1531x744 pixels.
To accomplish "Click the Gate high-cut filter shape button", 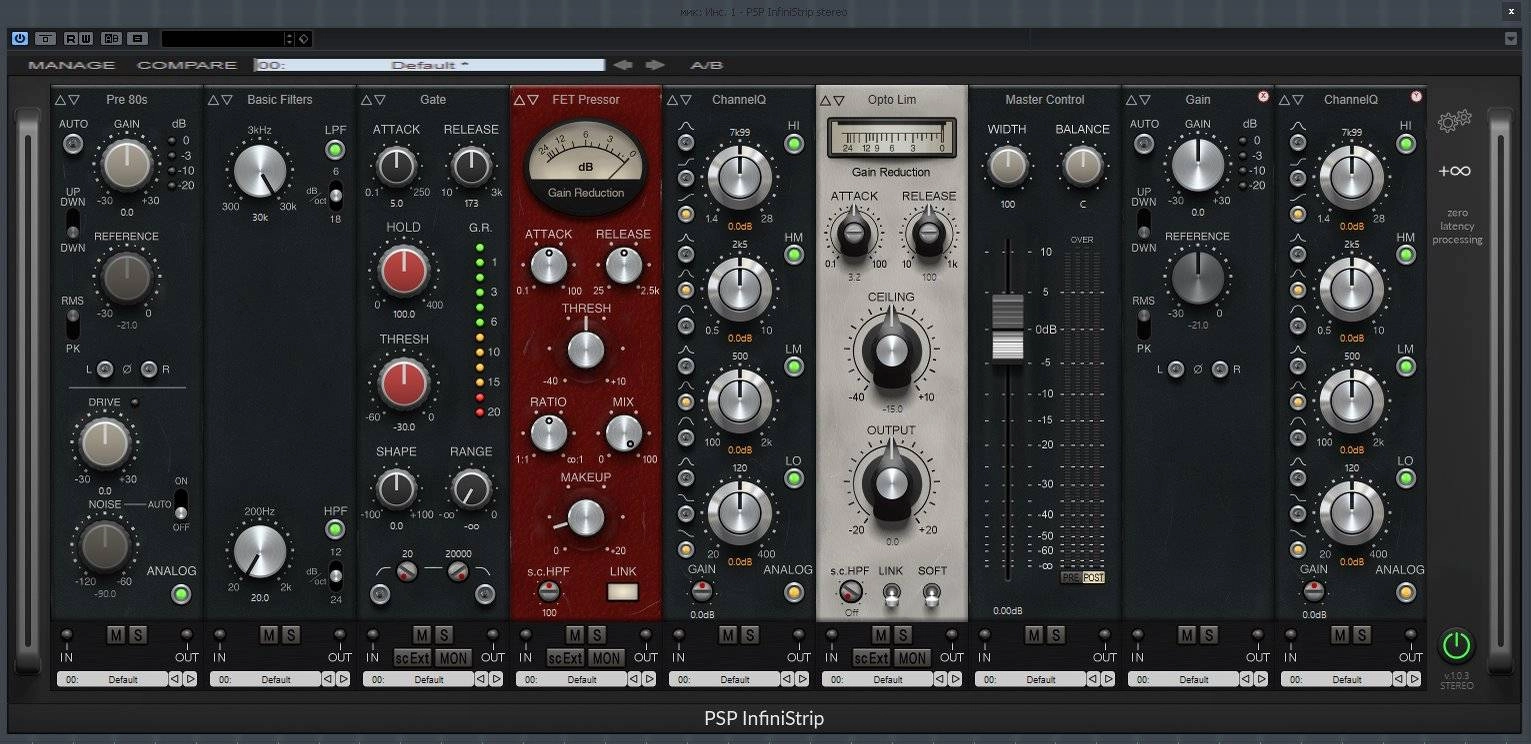I will tap(485, 595).
